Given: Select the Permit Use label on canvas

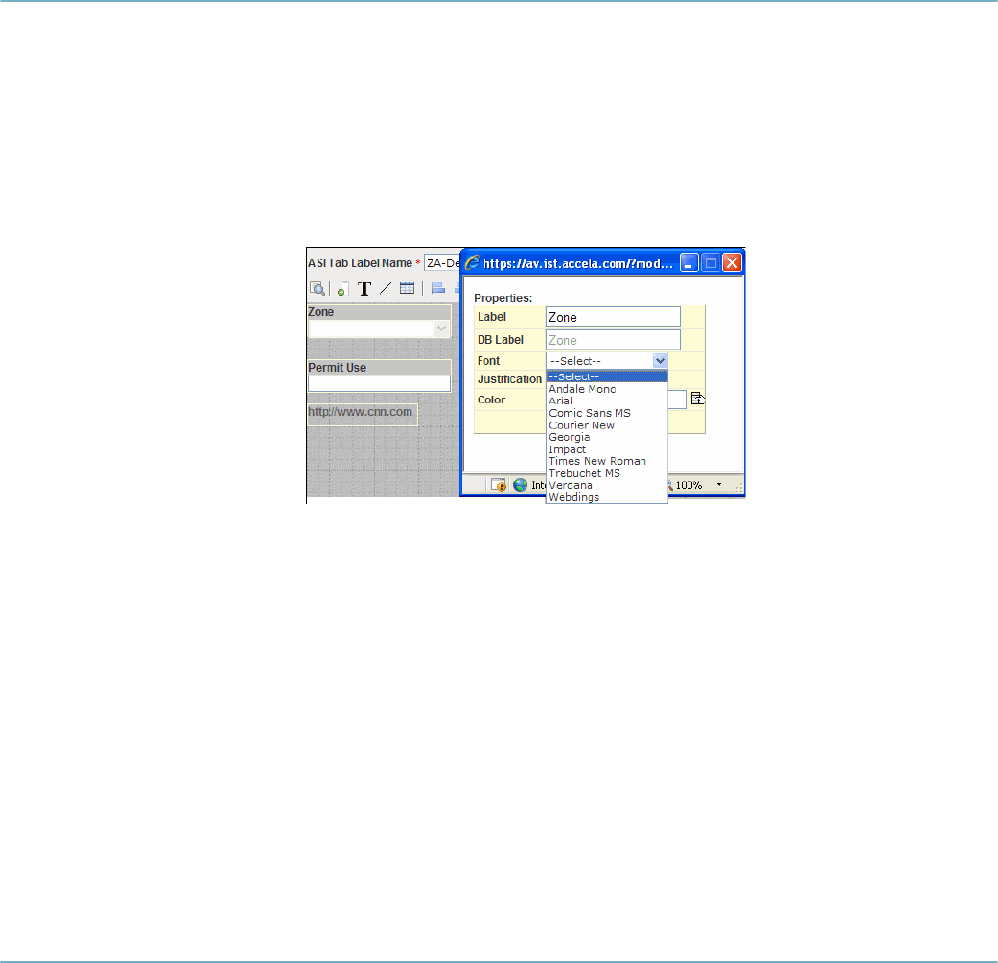Looking at the screenshot, I should coord(337,368).
